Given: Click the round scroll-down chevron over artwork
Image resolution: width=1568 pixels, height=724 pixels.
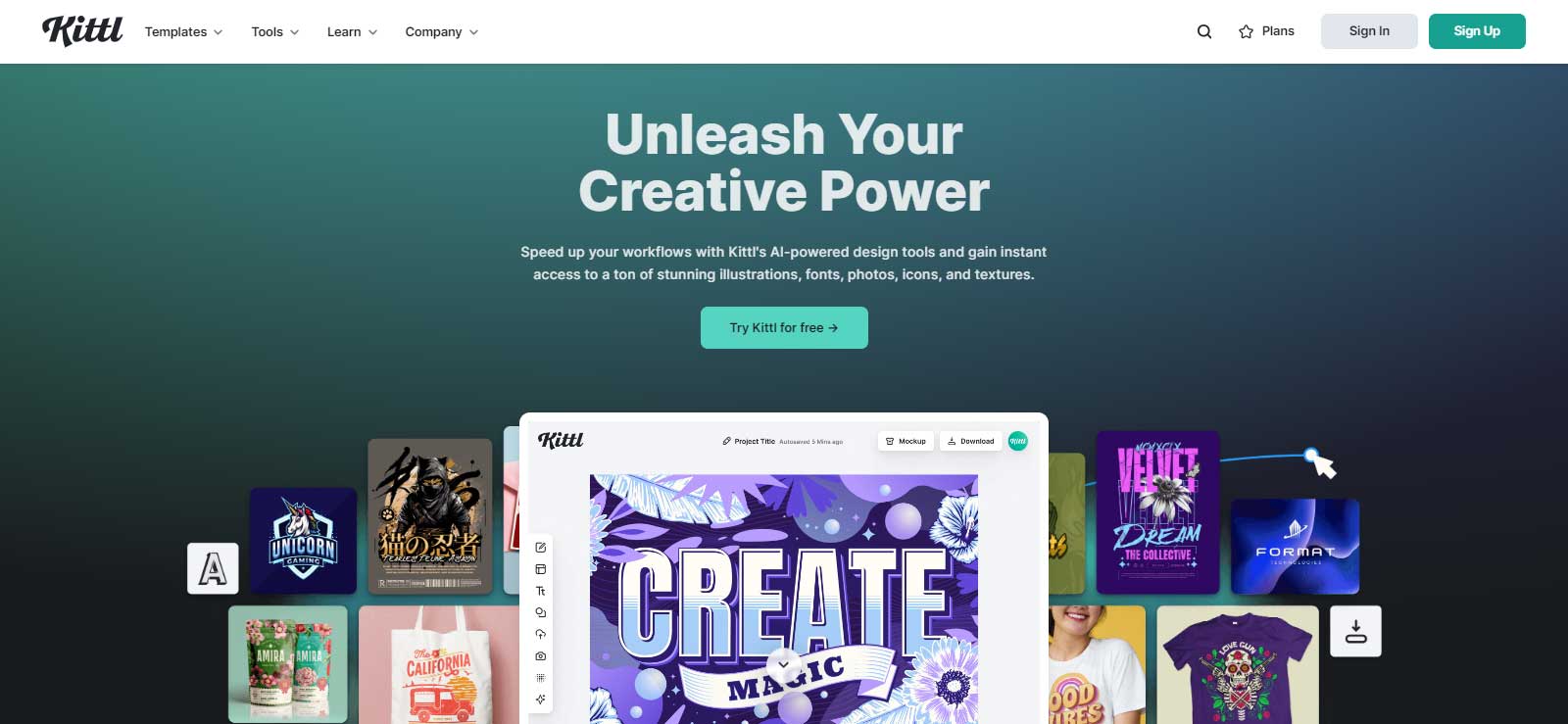Looking at the screenshot, I should point(783,665).
